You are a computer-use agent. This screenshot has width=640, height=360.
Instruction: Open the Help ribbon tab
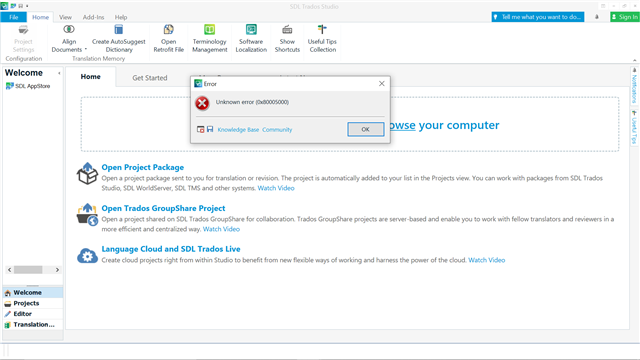pyautogui.click(x=121, y=17)
